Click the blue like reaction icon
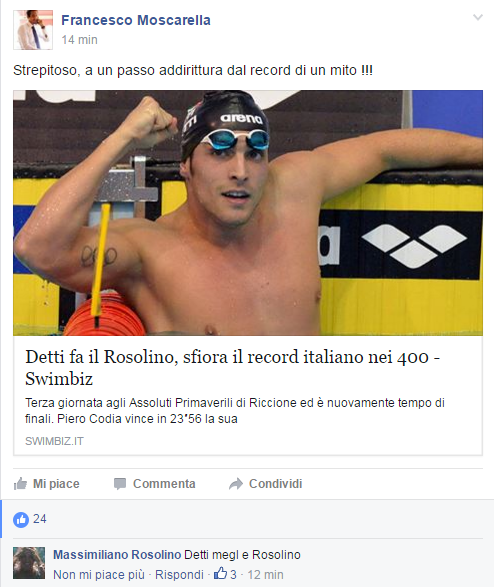494x587 pixels. pos(21,520)
